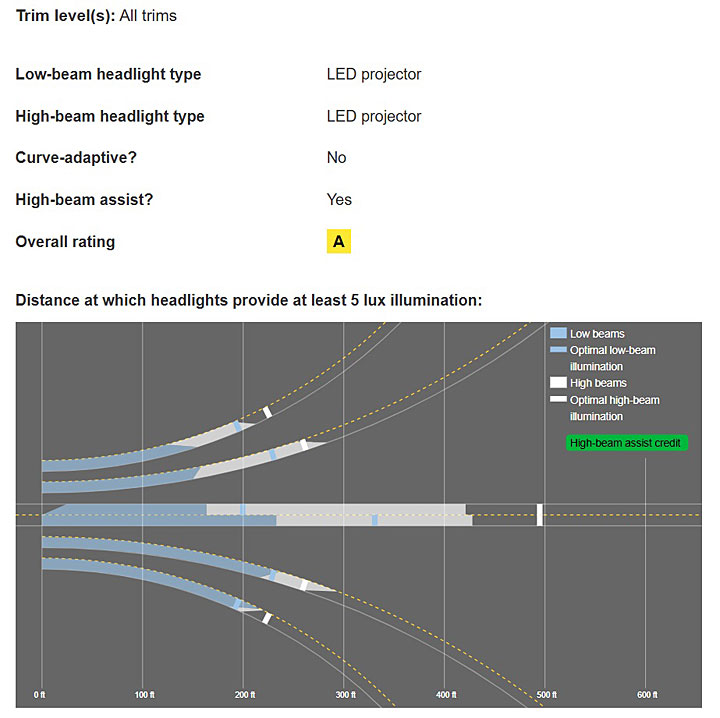This screenshot has height=718, width=720.
Task: Click the High beams legend text
Action: [x=598, y=383]
